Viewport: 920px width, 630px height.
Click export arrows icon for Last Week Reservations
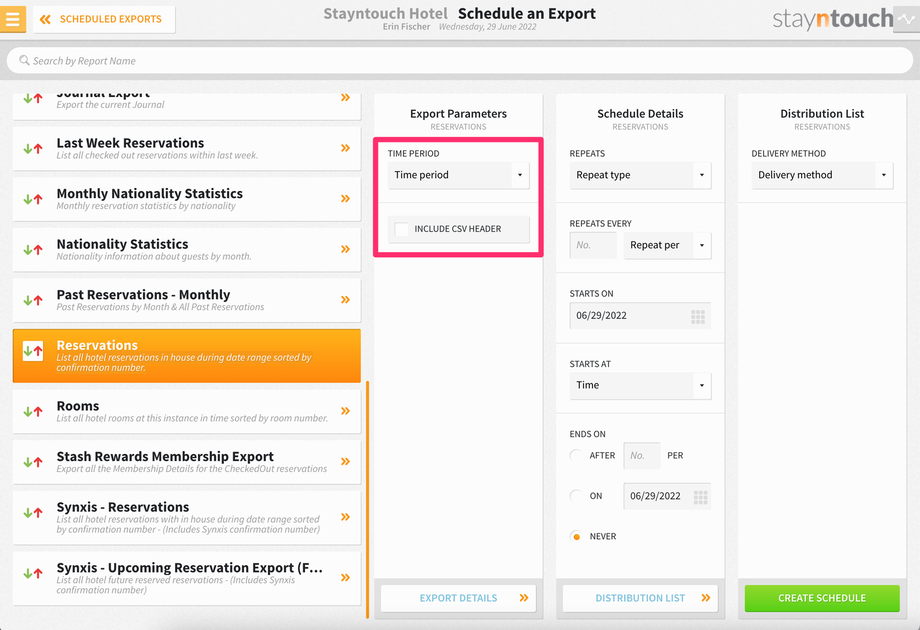tap(33, 148)
